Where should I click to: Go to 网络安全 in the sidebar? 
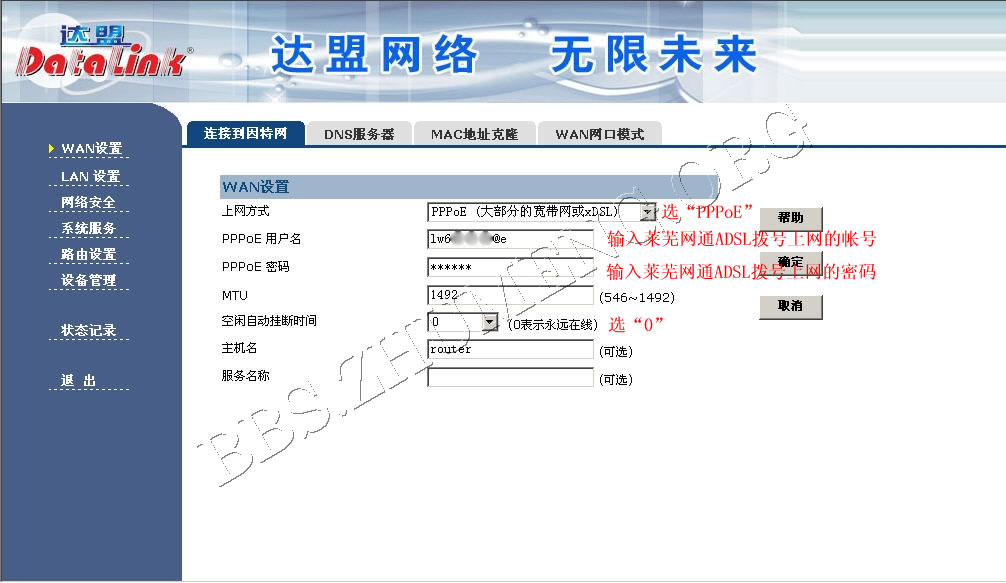[x=89, y=203]
